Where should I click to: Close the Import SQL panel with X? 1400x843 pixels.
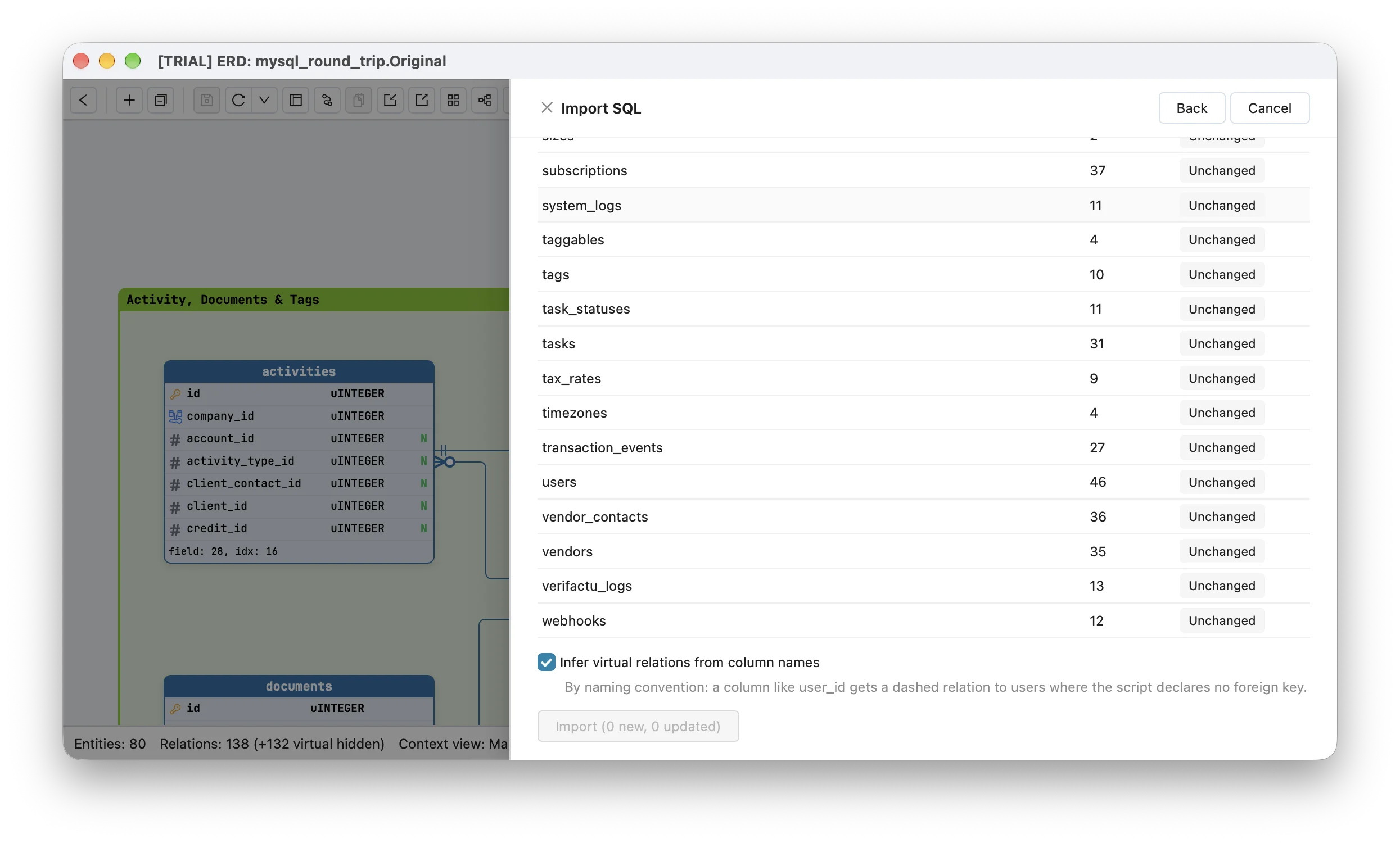pos(547,108)
